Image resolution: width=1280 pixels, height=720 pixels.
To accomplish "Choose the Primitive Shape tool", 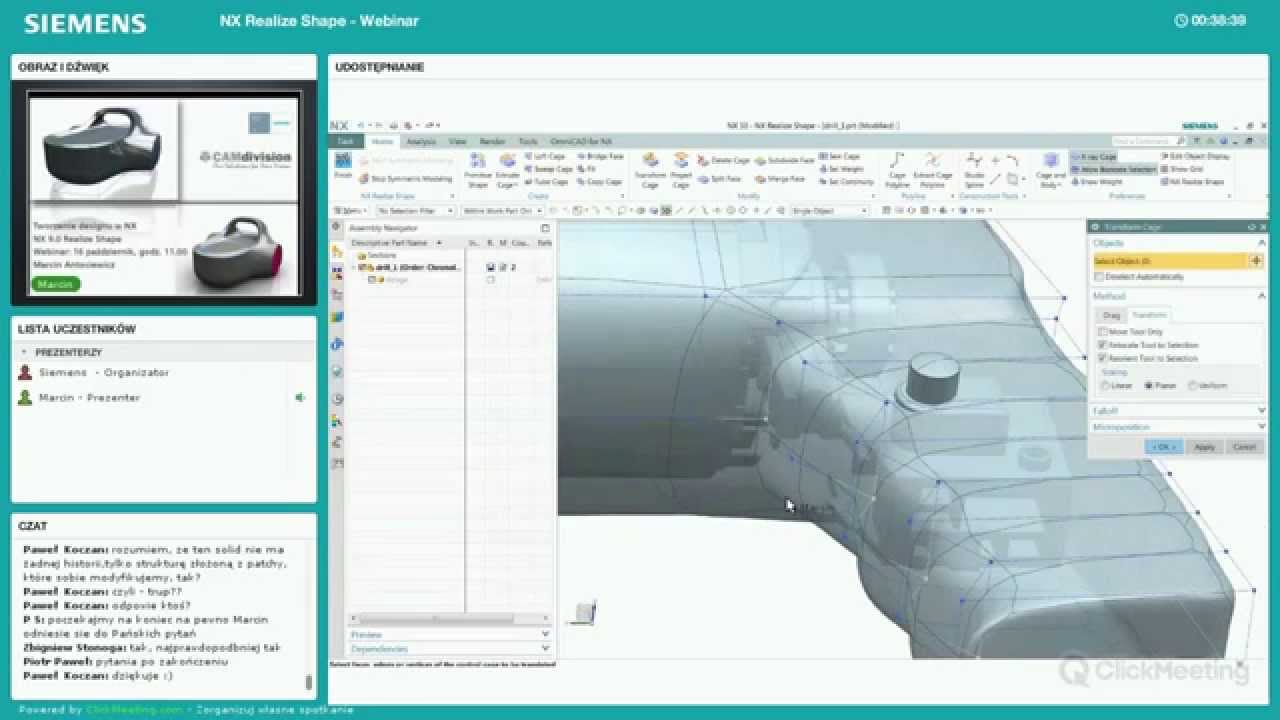I will [x=478, y=170].
